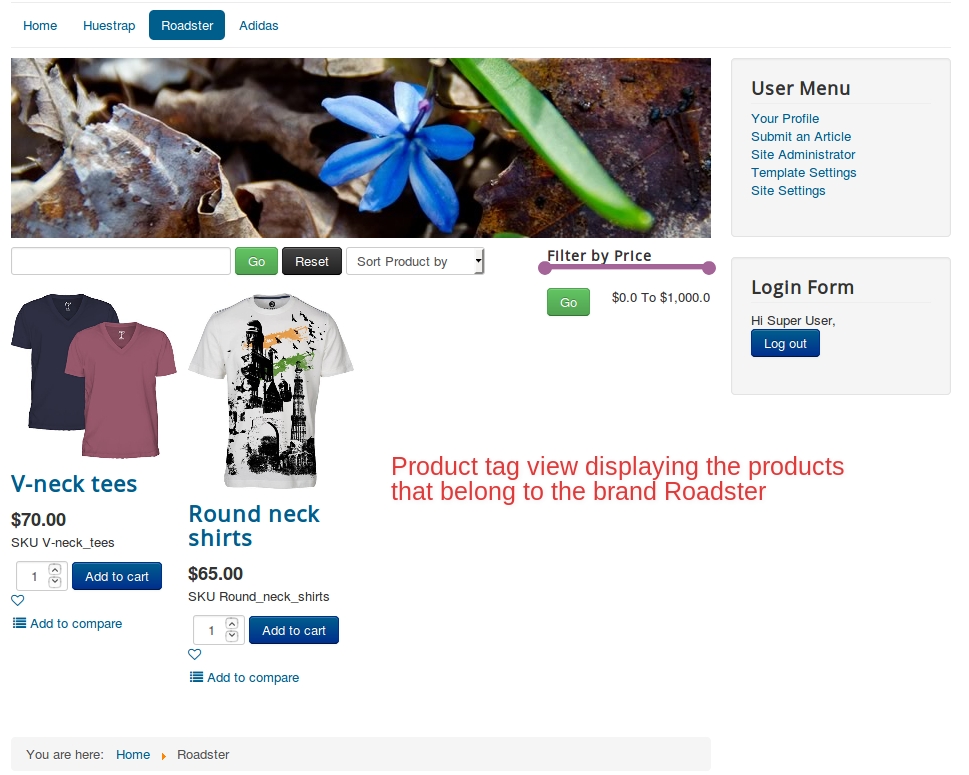Screen dimensions: 969x775
Task: Decrease Round neck shirts quantity with down arrow
Action: 232,635
